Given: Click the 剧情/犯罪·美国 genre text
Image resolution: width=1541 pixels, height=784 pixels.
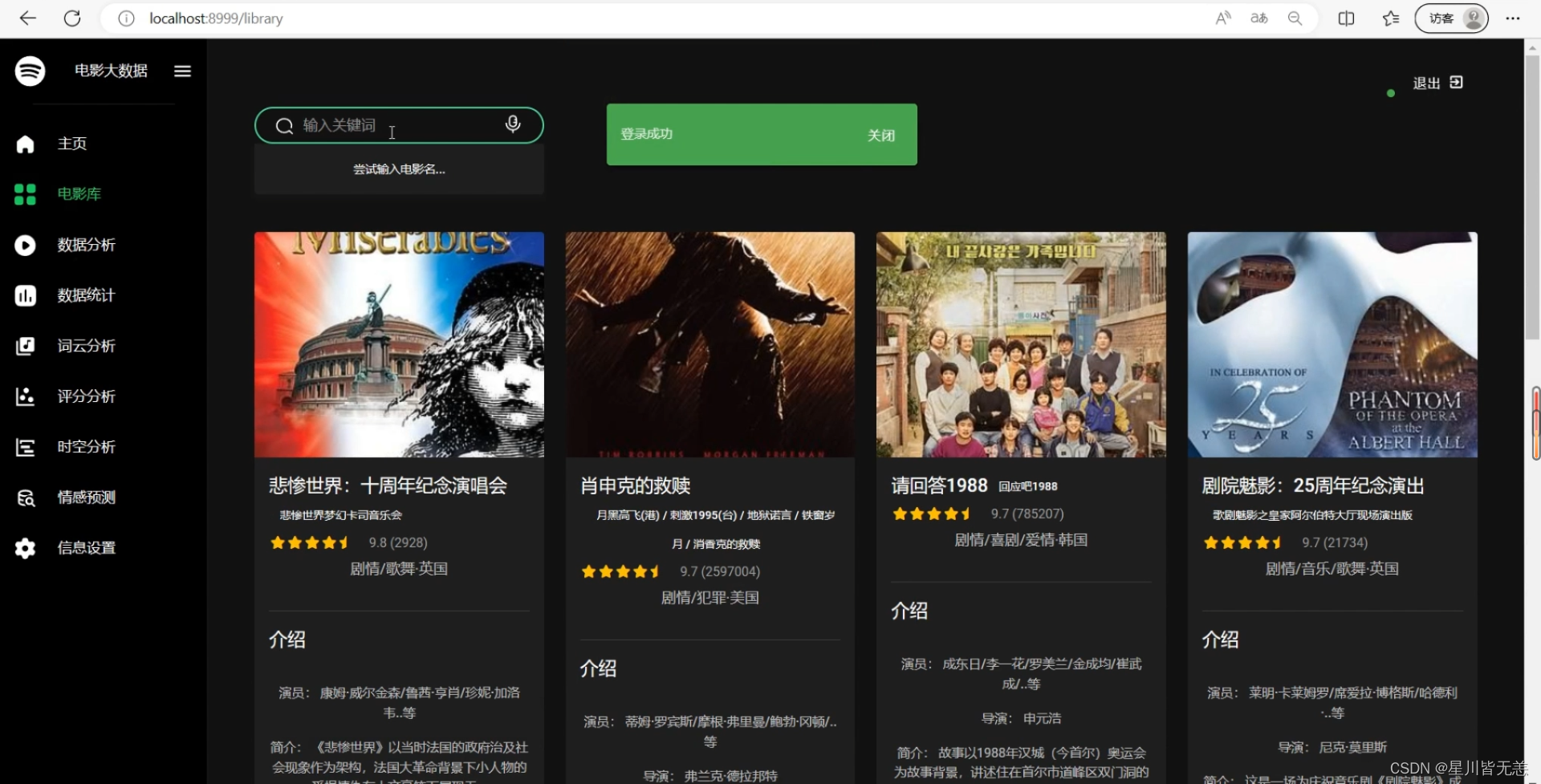Looking at the screenshot, I should [x=710, y=598].
